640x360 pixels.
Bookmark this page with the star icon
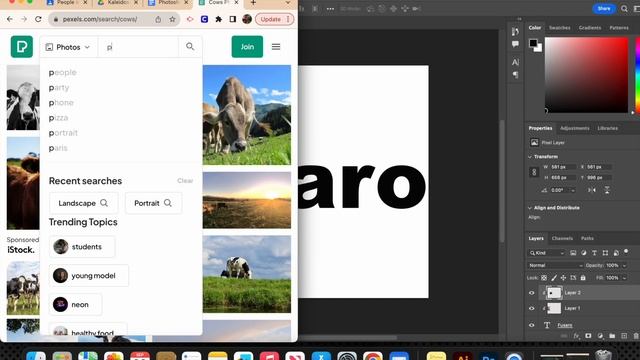click(x=172, y=19)
